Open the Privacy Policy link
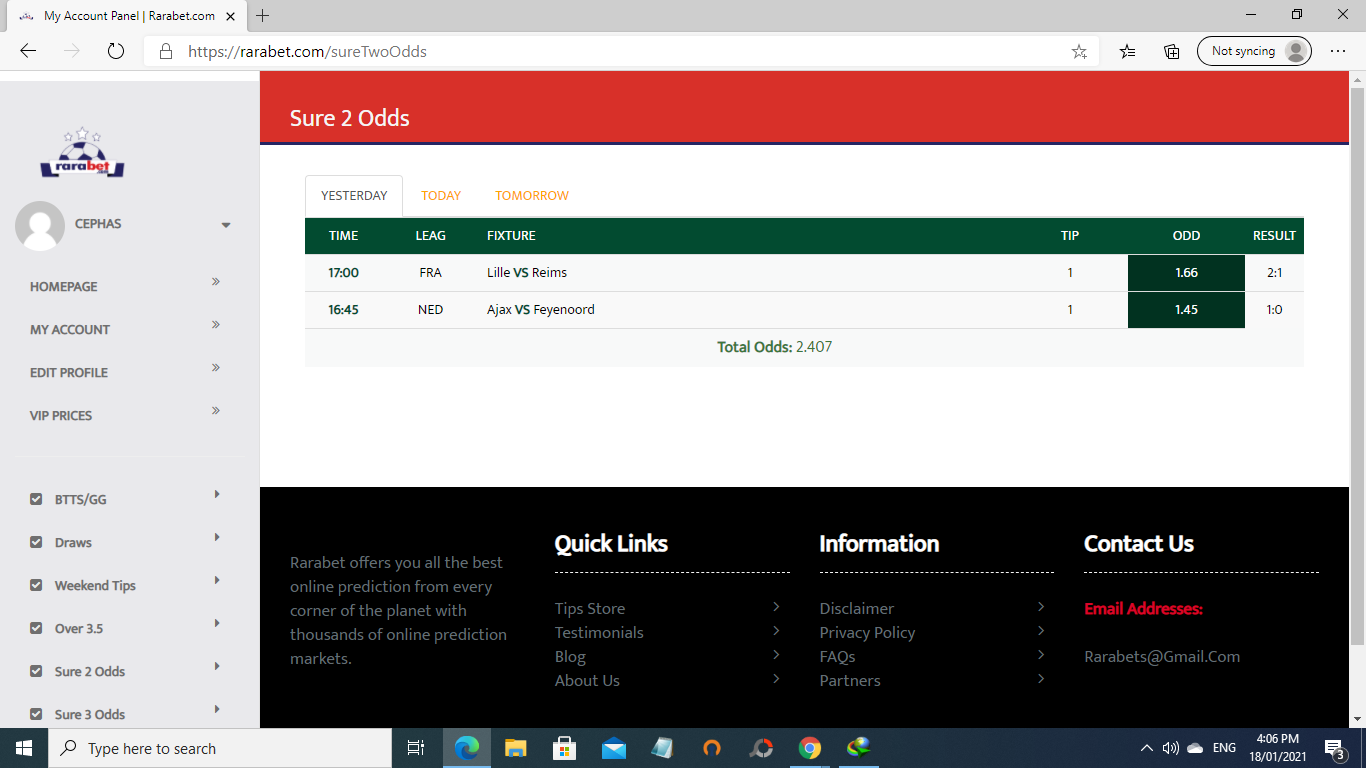 pyautogui.click(x=867, y=632)
